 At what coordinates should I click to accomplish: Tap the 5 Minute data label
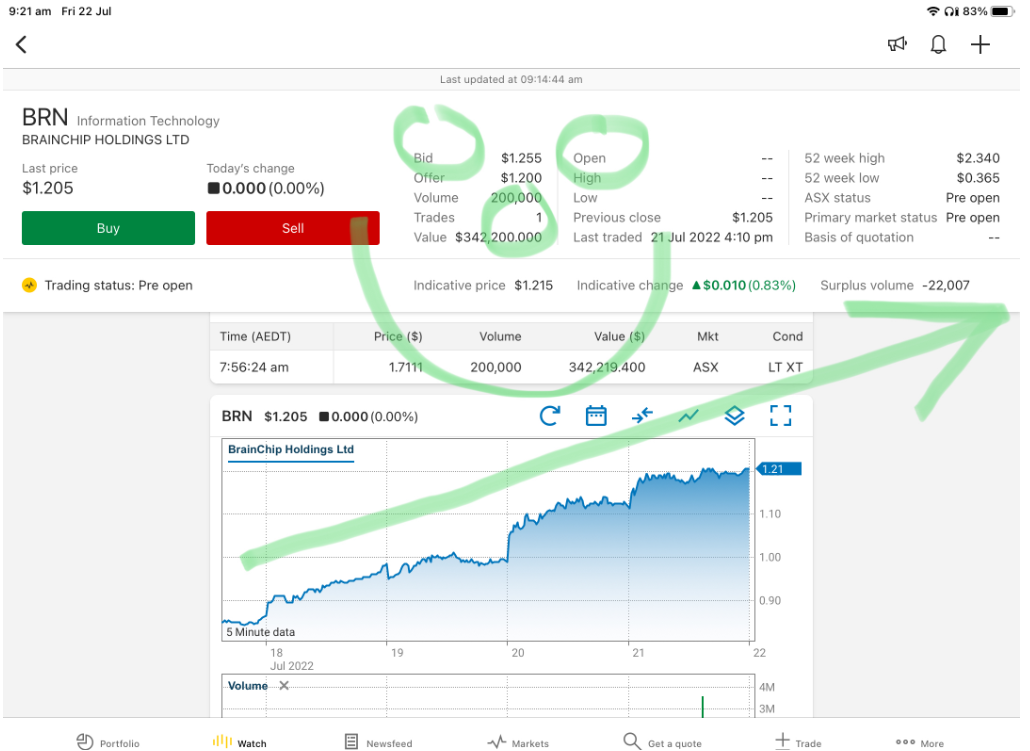pos(261,632)
